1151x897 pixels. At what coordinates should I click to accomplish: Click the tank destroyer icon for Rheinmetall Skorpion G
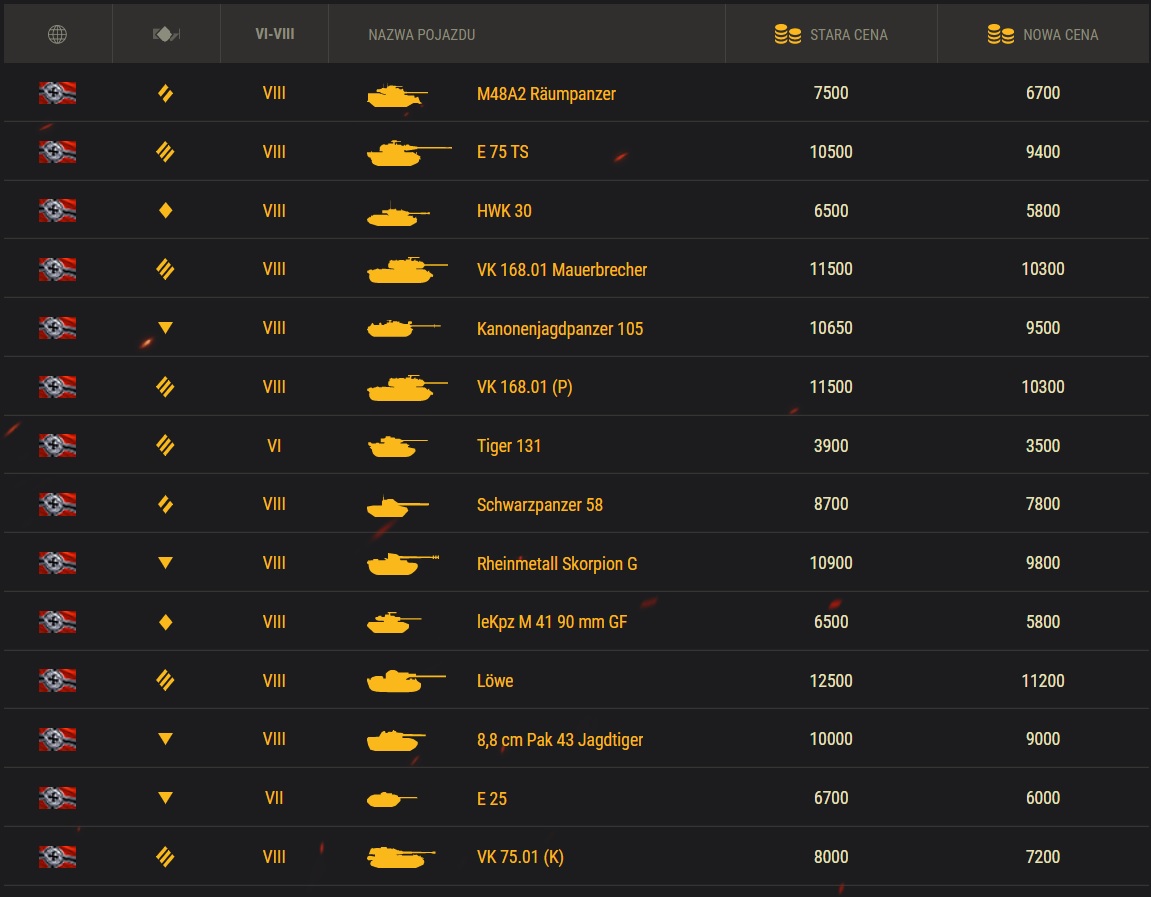click(x=166, y=563)
